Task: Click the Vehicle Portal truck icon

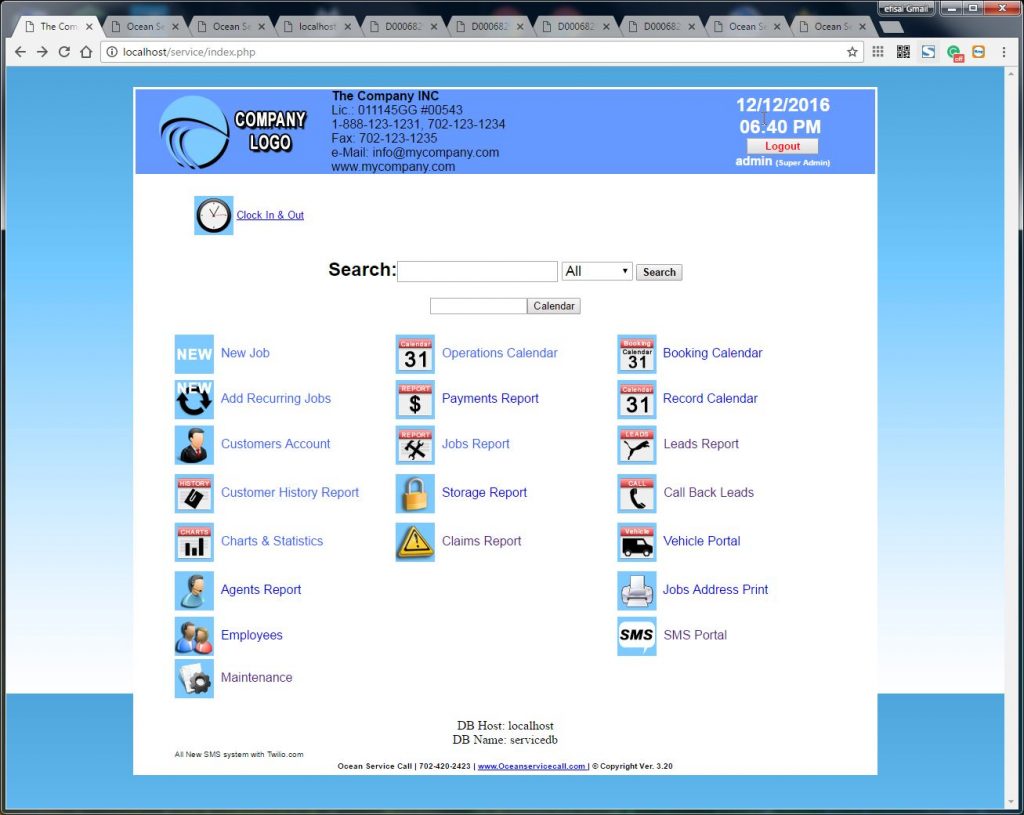Action: coord(637,542)
